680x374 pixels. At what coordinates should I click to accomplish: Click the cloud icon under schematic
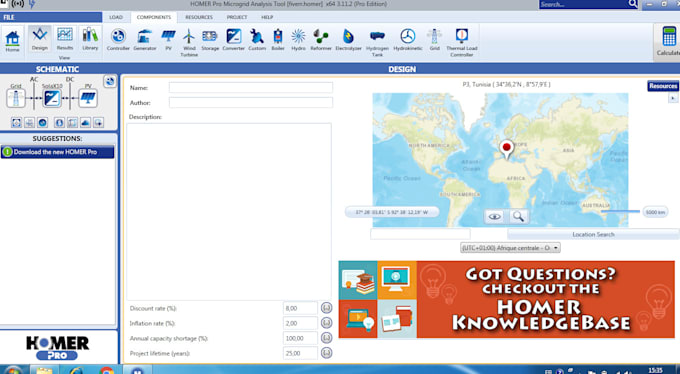click(x=85, y=123)
